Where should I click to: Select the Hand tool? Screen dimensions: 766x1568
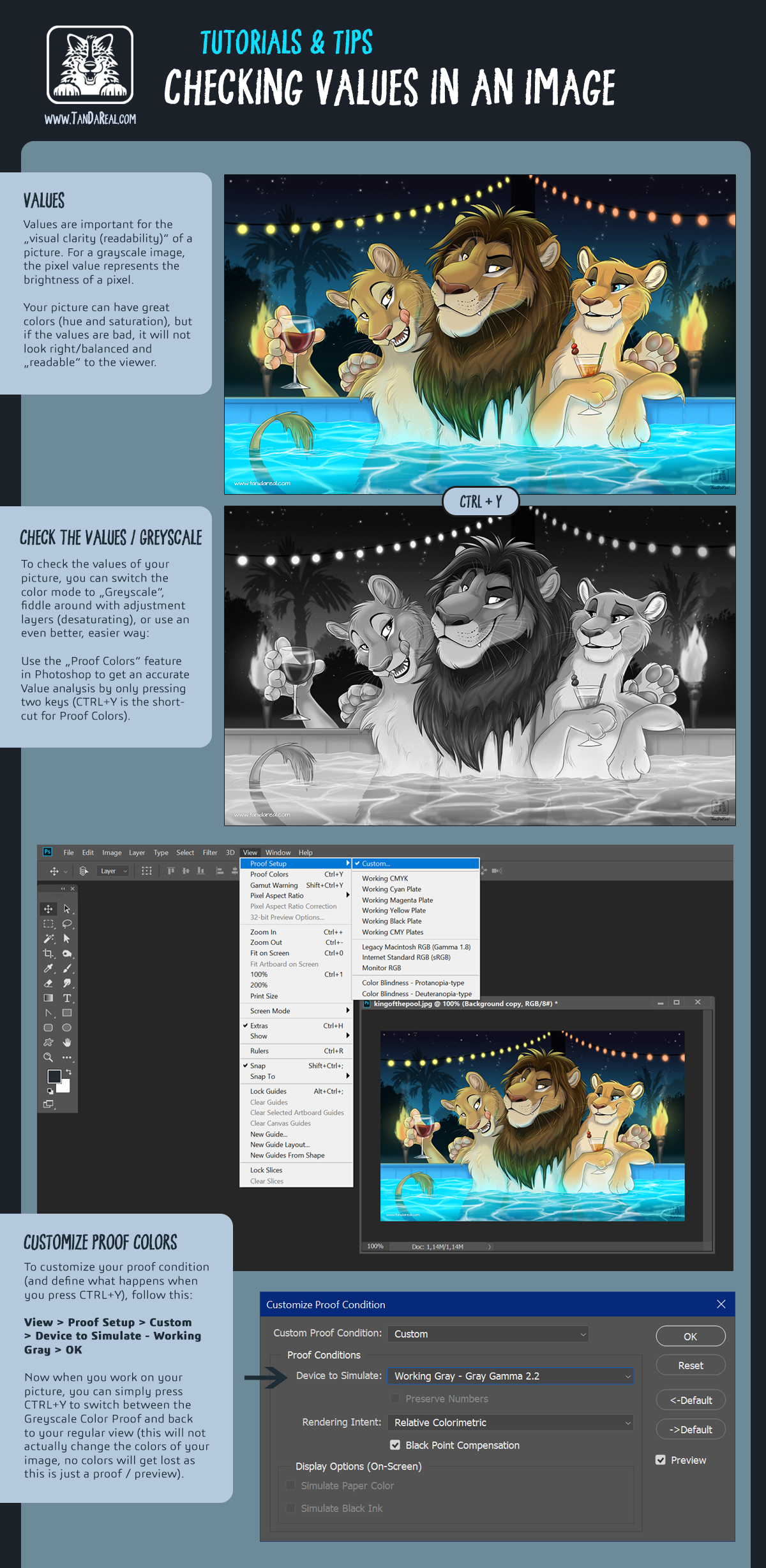point(67,1043)
